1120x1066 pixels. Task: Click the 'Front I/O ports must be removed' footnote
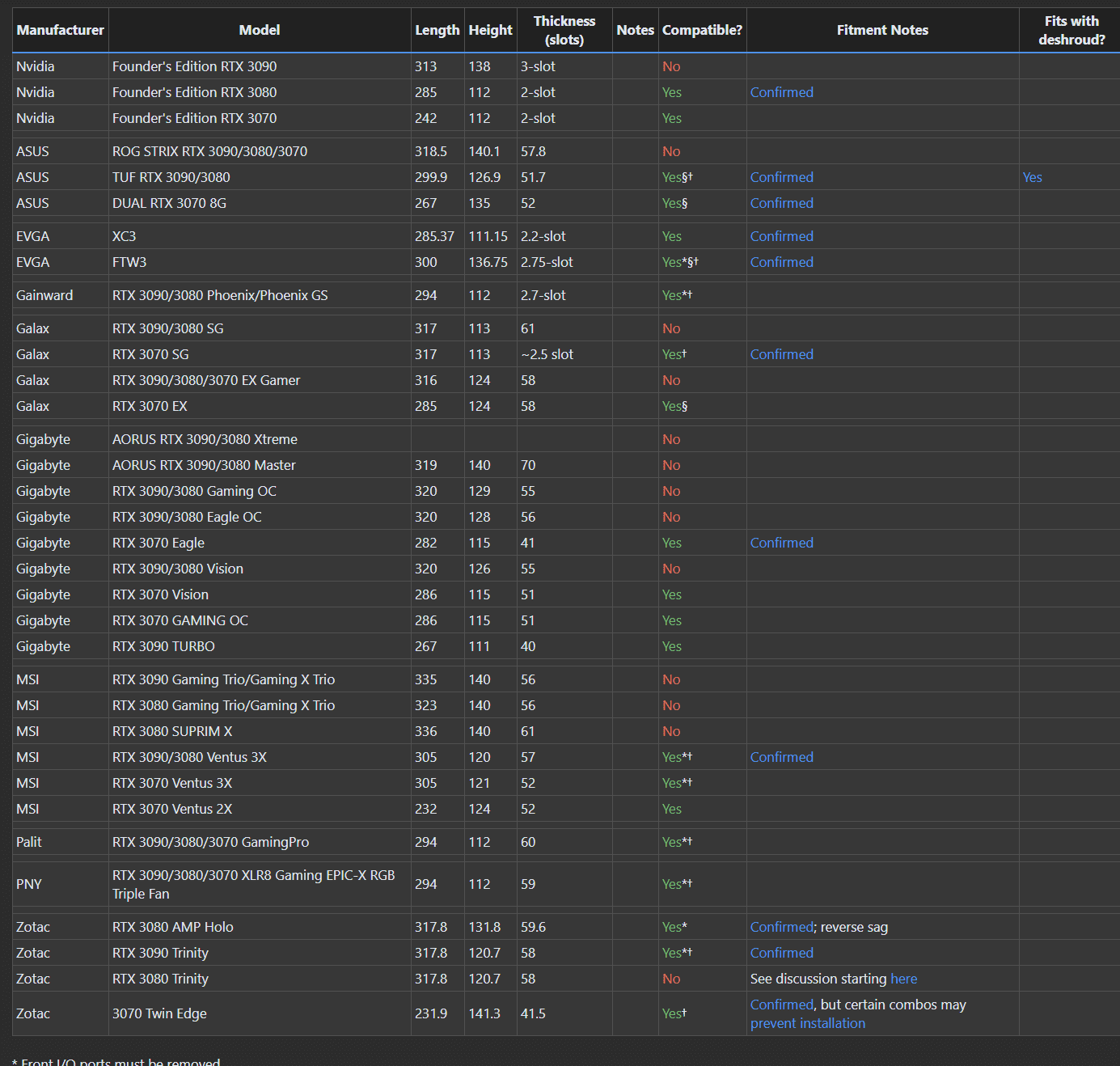click(x=116, y=1061)
